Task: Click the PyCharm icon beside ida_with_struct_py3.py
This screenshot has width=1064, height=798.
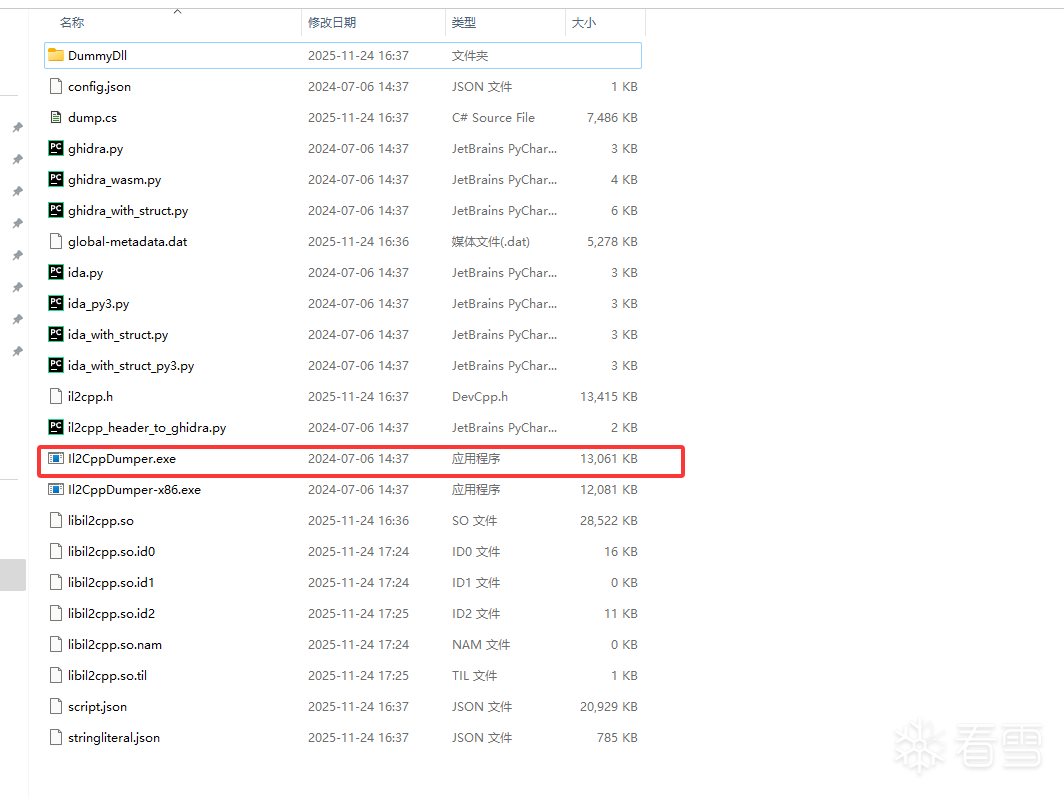Action: pyautogui.click(x=56, y=365)
